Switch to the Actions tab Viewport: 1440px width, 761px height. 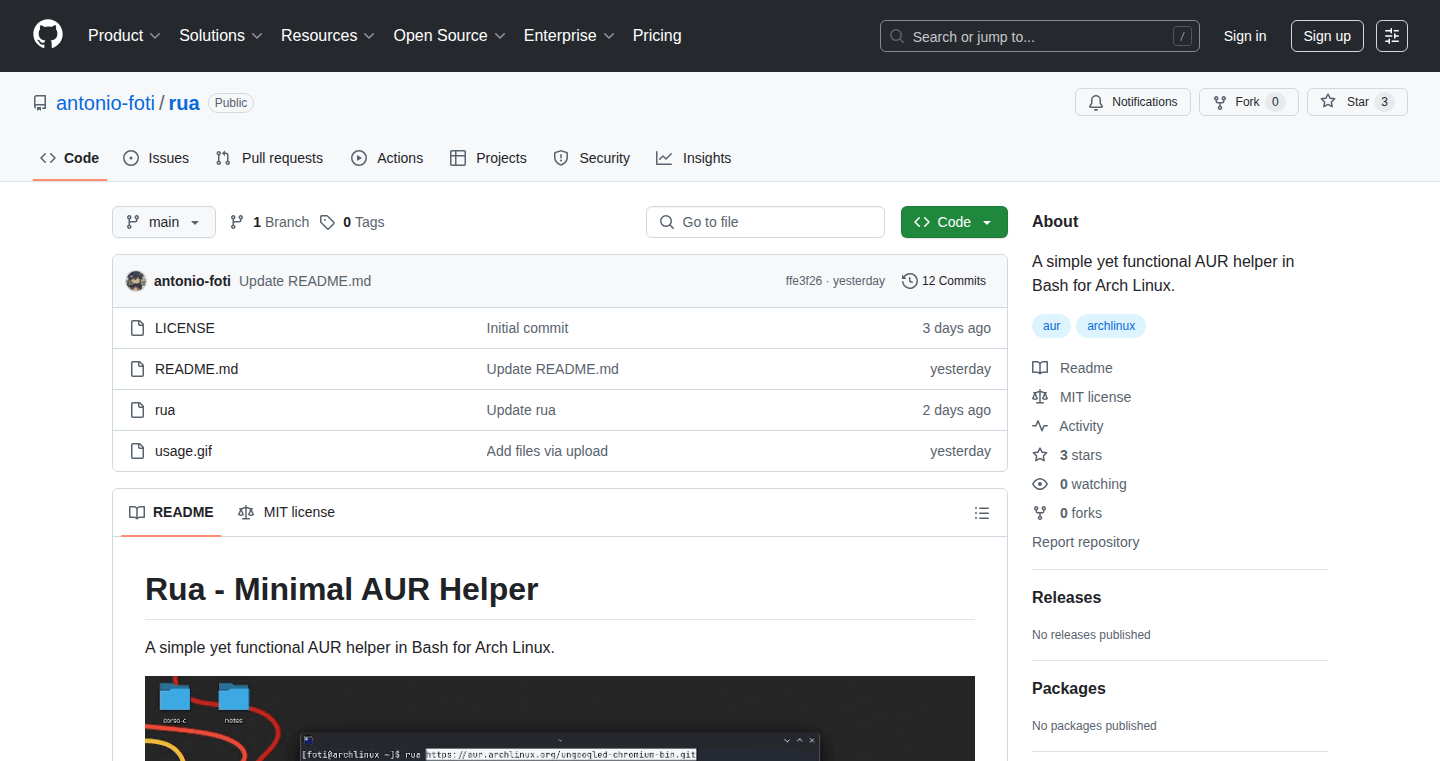(x=387, y=158)
